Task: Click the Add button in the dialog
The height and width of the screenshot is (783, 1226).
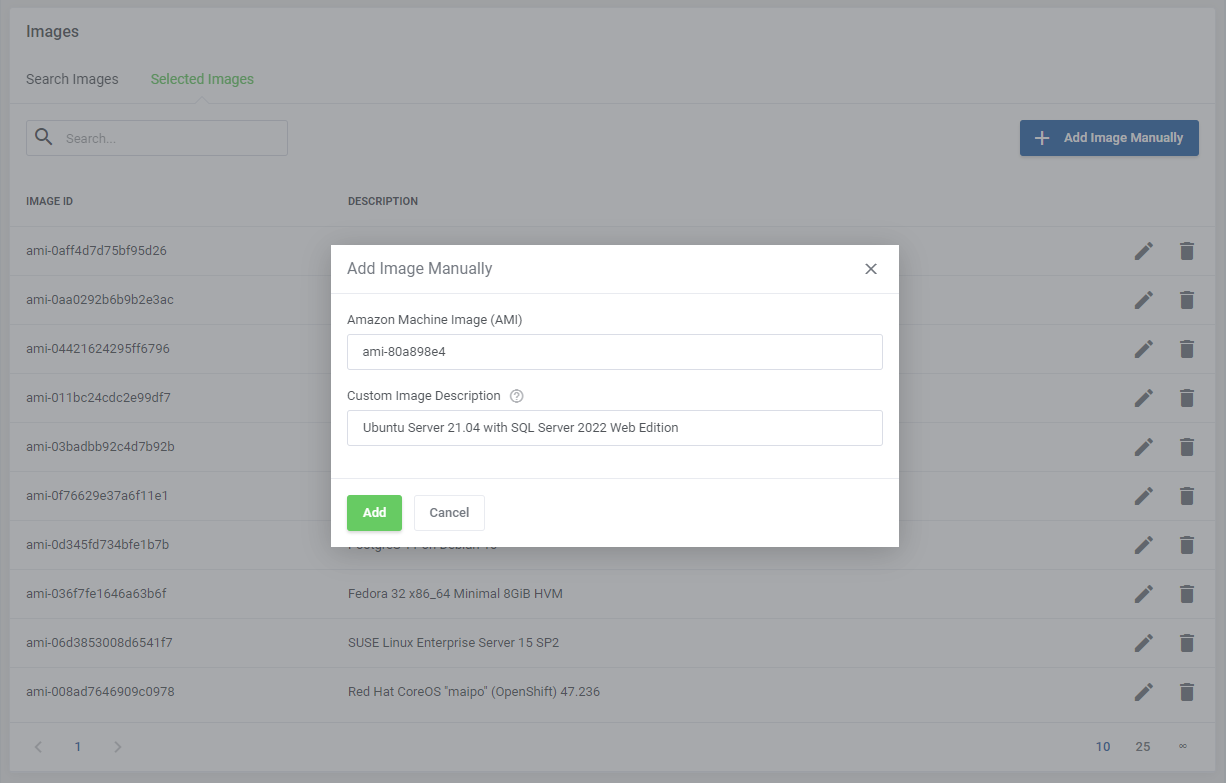Action: point(374,512)
